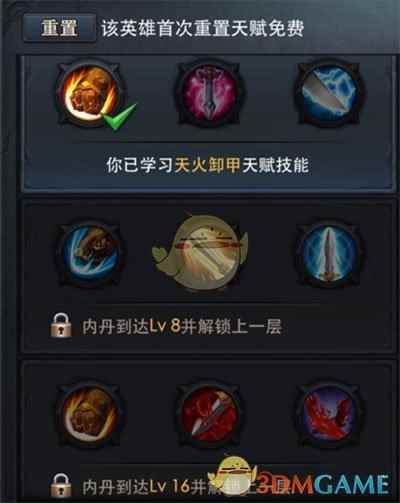Click the 你已学习天火卸甲天赋技能 status message
400x503 pixels.
pyautogui.click(x=207, y=165)
